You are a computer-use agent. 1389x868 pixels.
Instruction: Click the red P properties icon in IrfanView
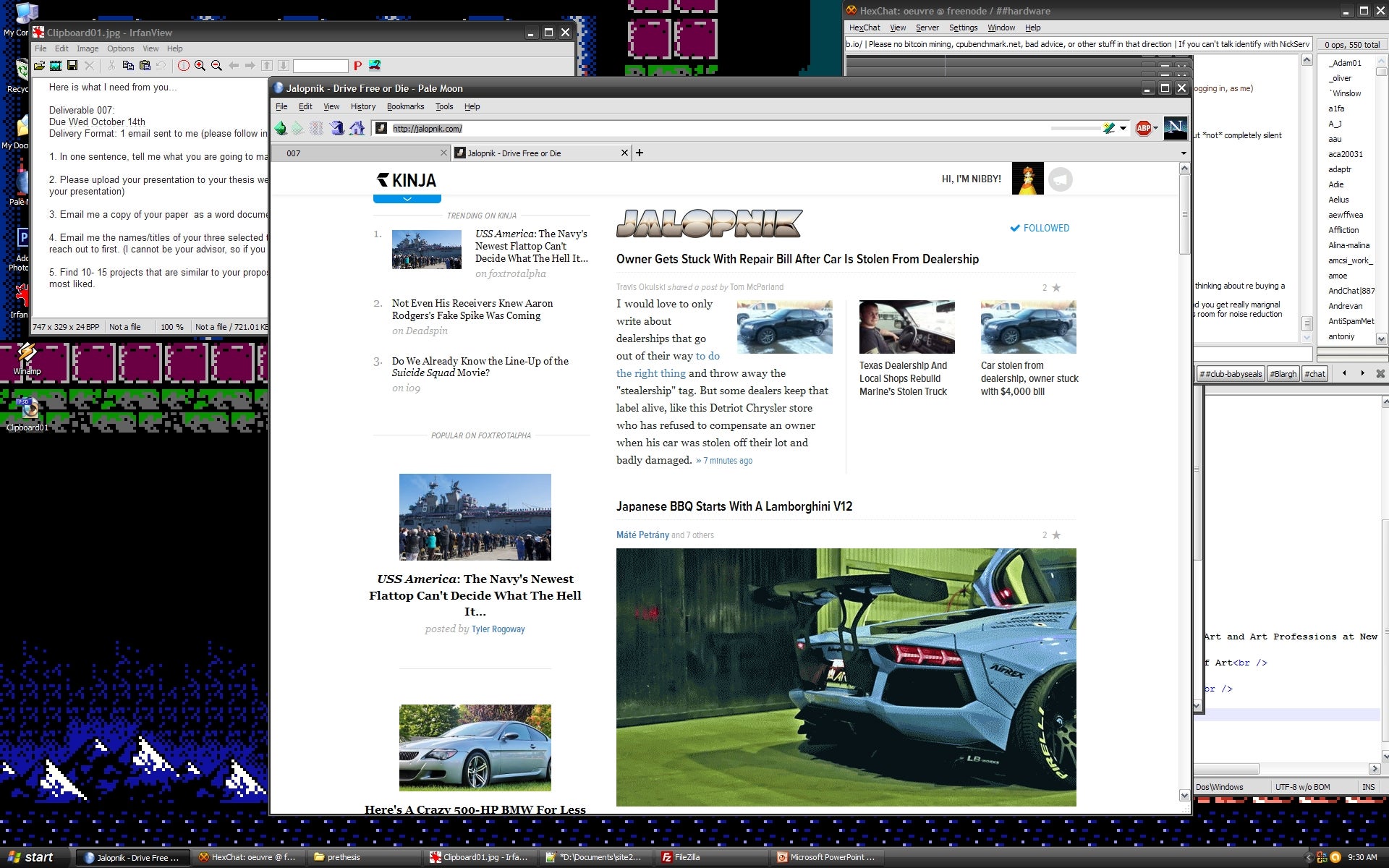[357, 66]
